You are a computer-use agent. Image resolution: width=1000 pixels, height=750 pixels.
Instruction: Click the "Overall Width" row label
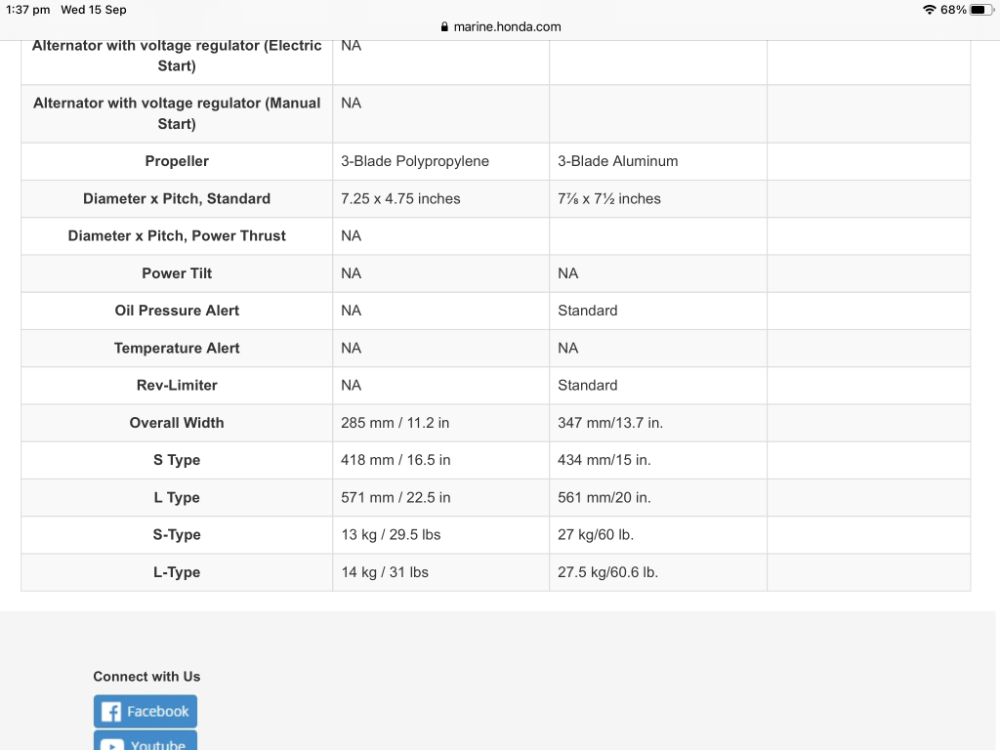pyautogui.click(x=177, y=423)
